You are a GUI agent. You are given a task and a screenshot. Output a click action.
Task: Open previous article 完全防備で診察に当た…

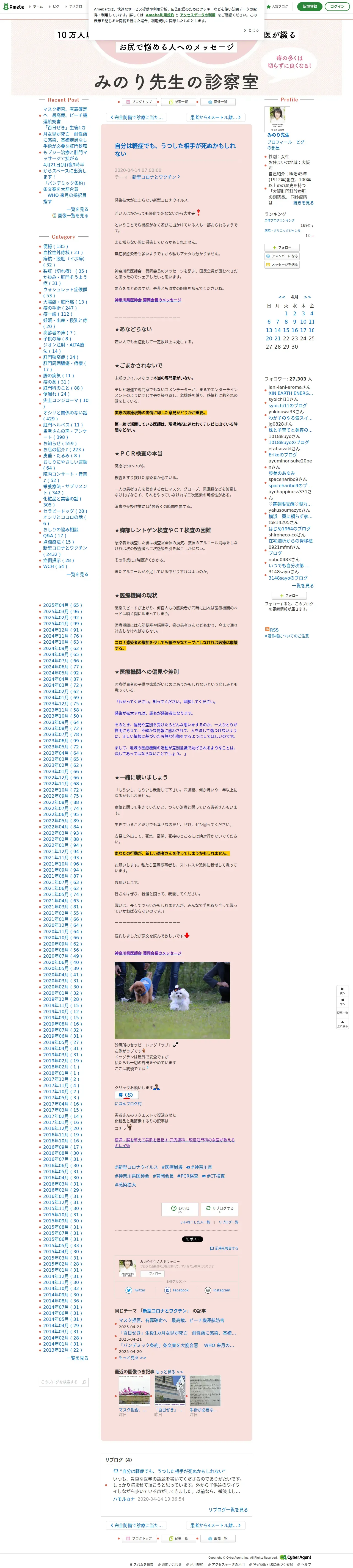tap(136, 117)
